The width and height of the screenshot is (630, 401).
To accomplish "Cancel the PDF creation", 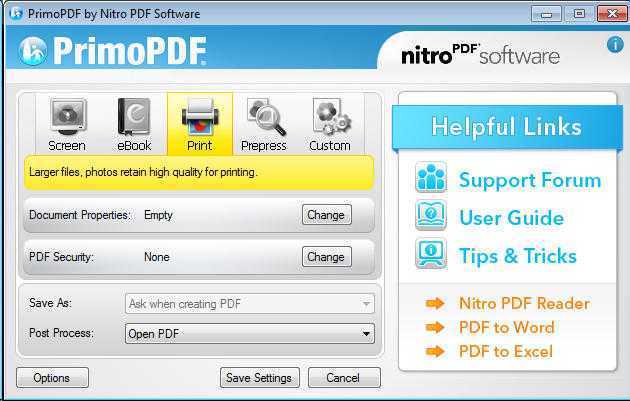I will pos(344,378).
